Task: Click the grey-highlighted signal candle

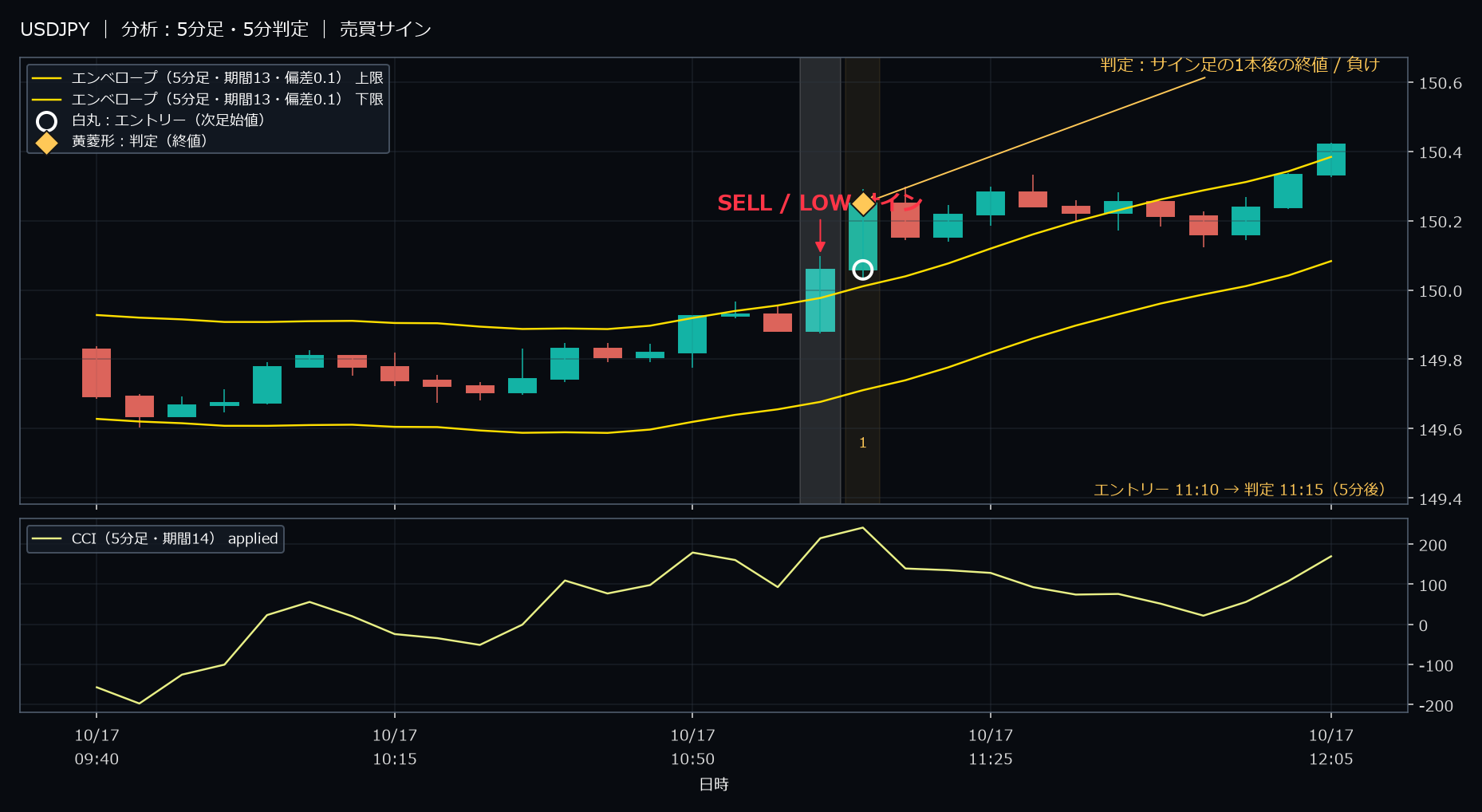Action: click(820, 300)
